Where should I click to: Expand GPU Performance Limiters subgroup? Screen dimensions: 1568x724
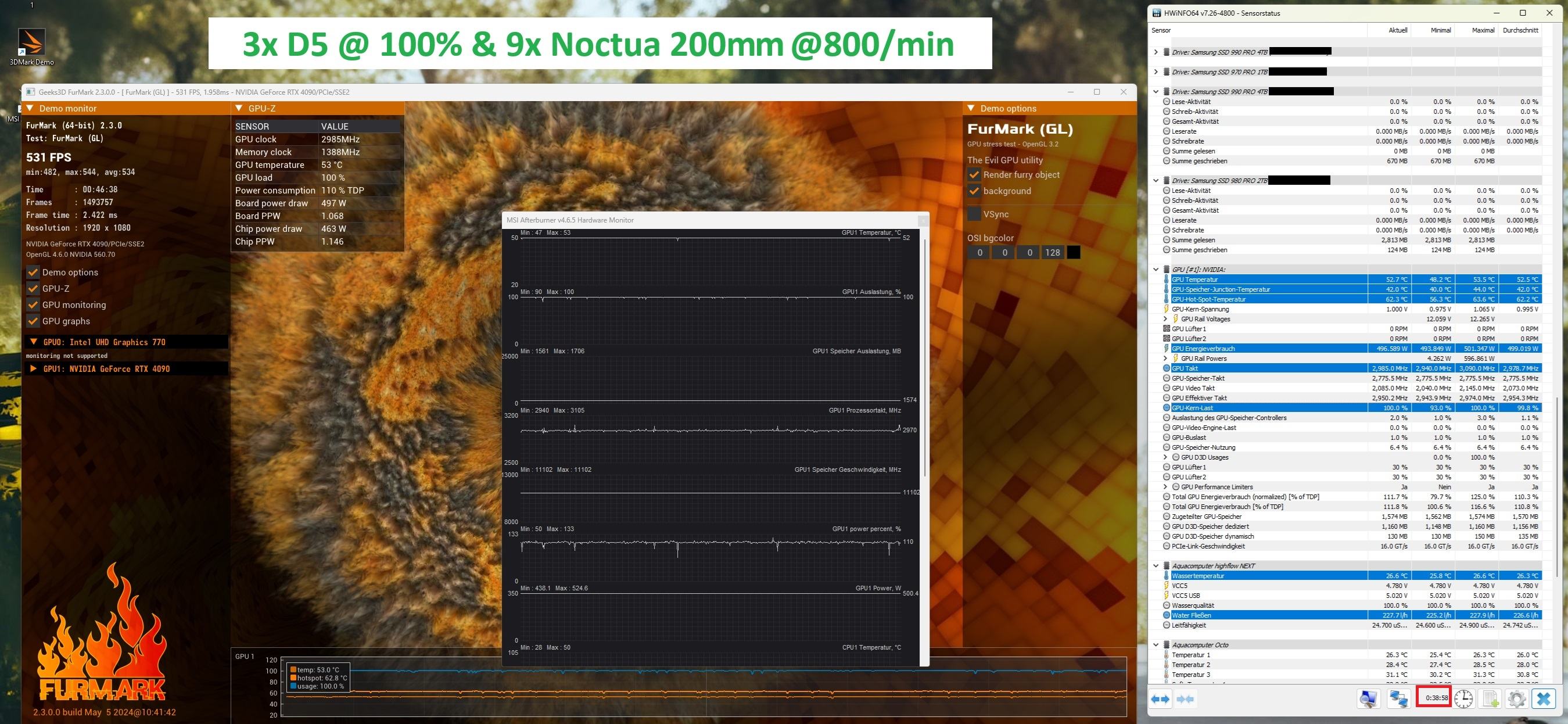(x=1165, y=487)
